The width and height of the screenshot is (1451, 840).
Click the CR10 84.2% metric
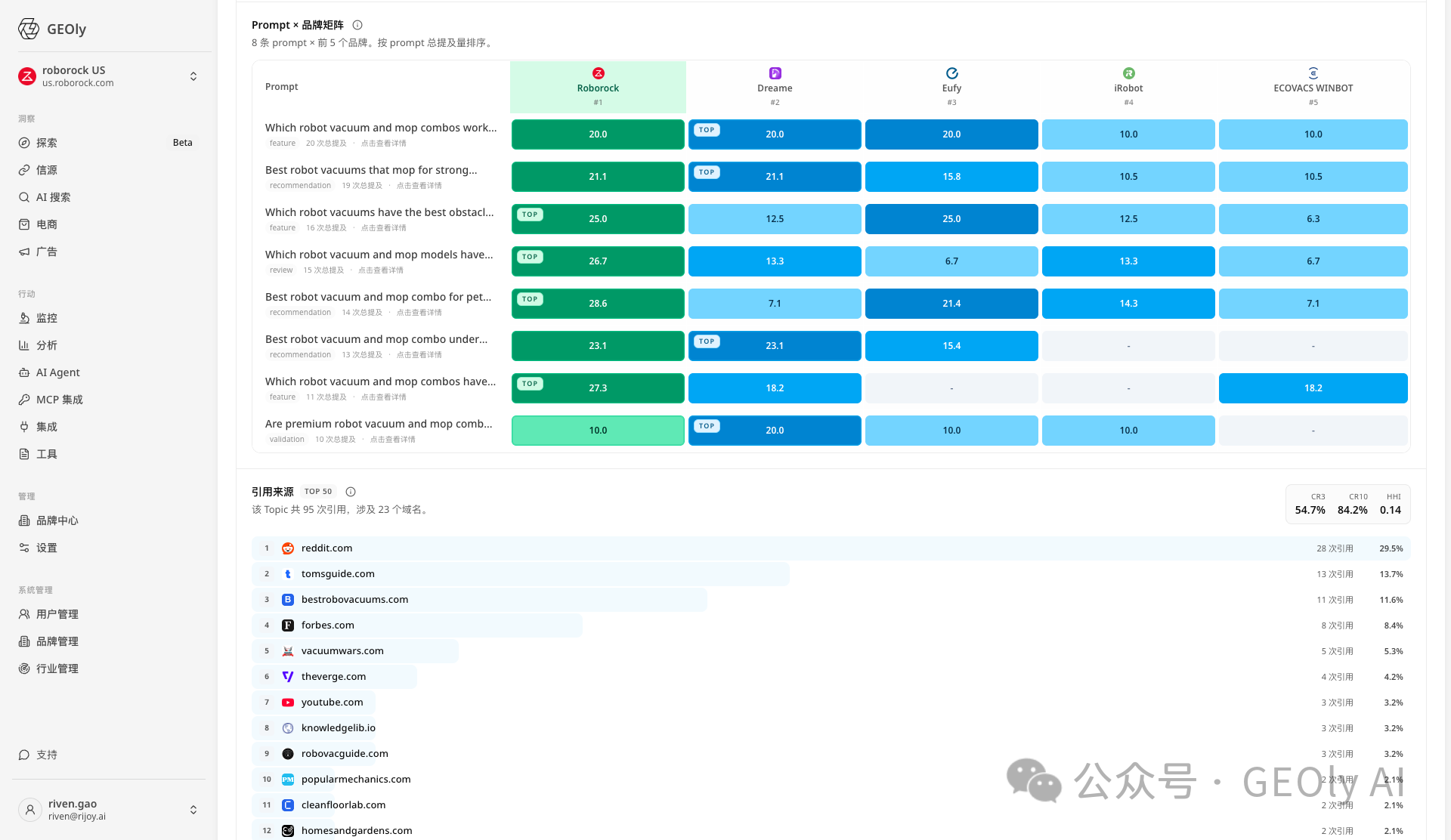1353,504
